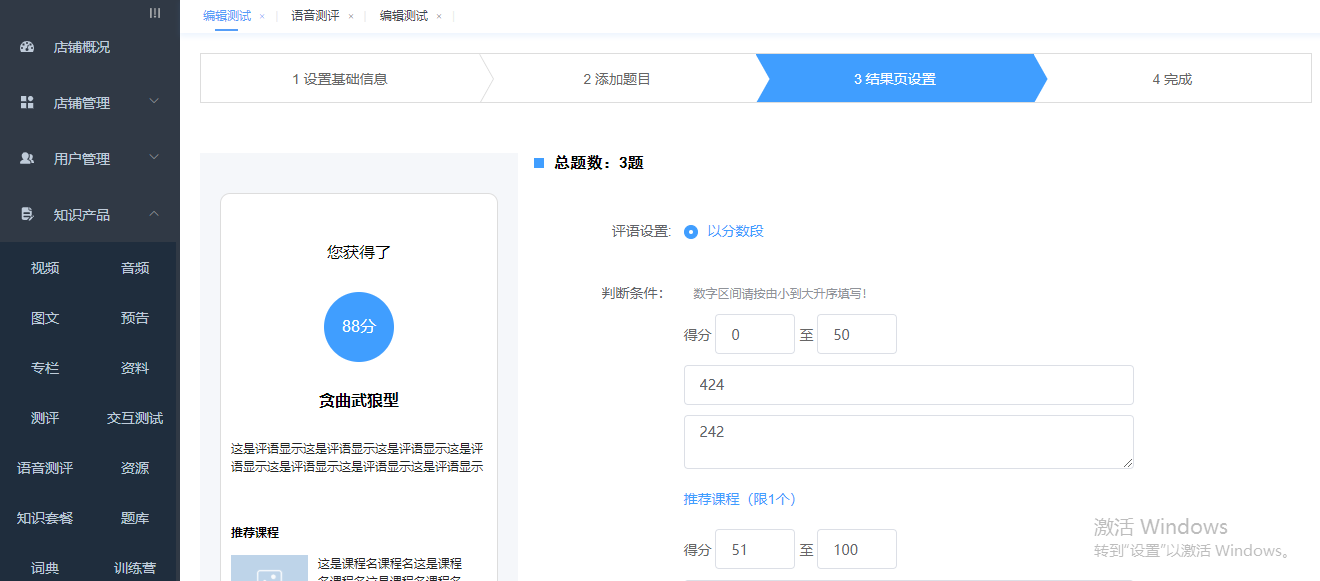
Task: Close the first 编辑测试 tab
Action: (262, 17)
